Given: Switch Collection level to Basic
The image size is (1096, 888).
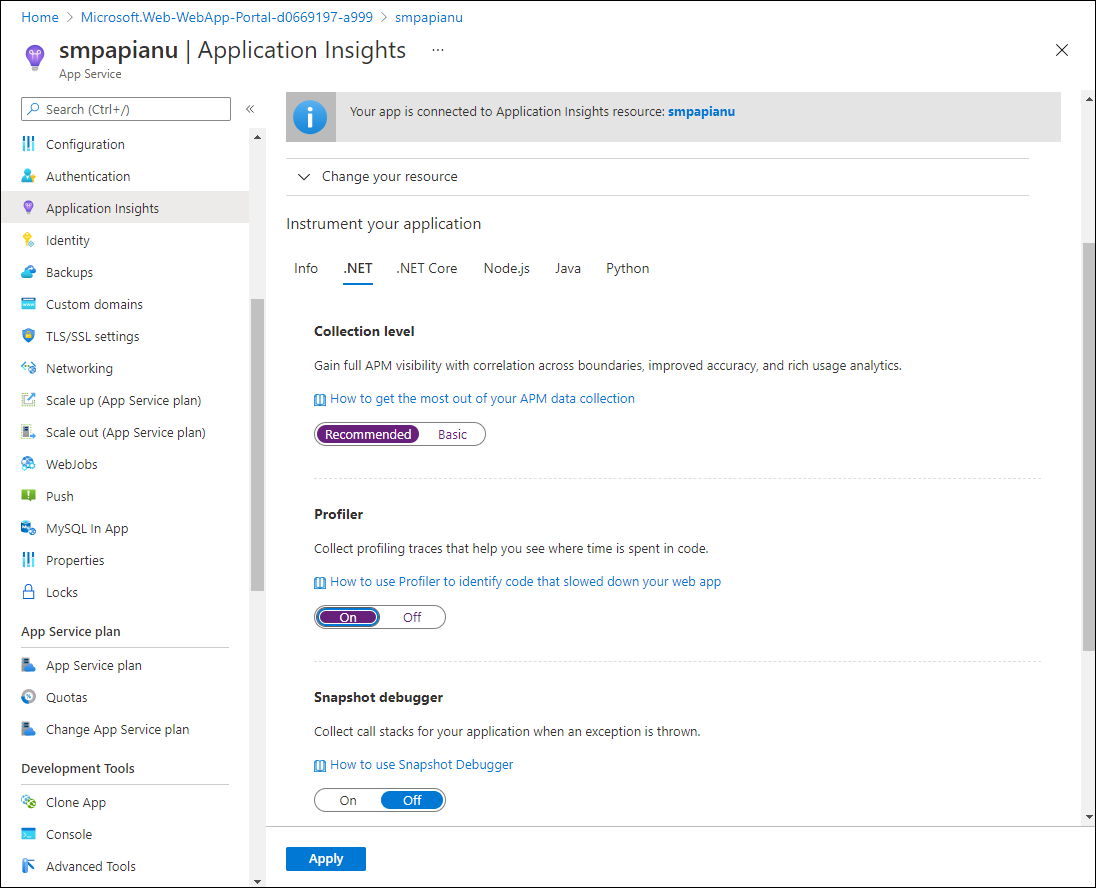Looking at the screenshot, I should click(452, 433).
